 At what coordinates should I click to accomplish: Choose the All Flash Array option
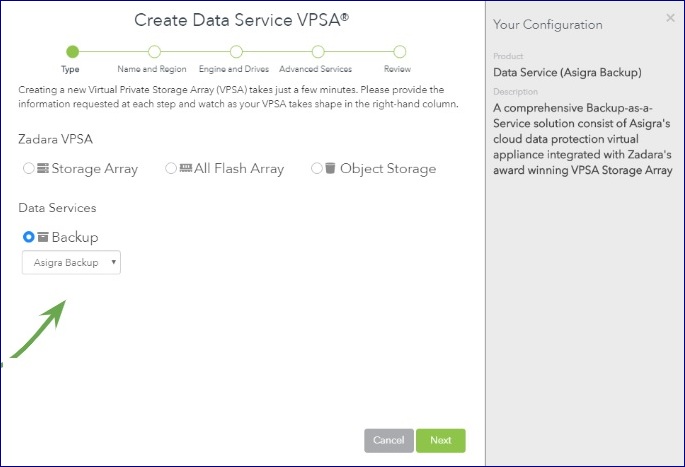tap(171, 169)
